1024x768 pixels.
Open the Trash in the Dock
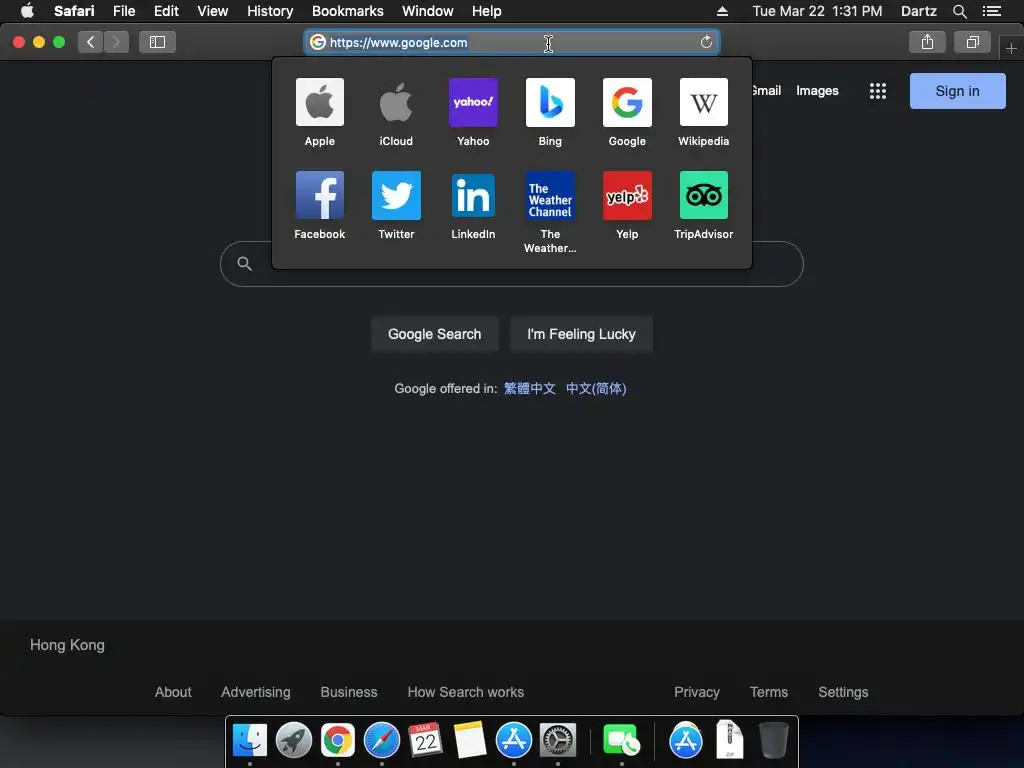coord(774,740)
